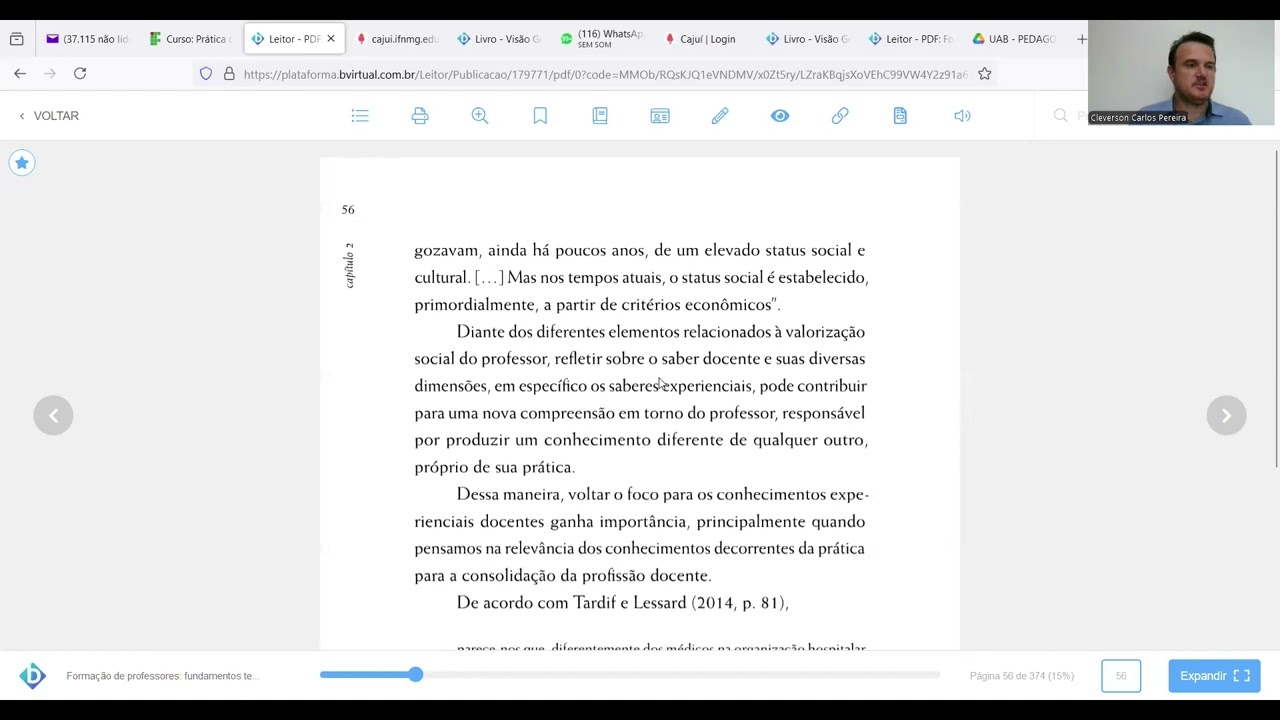Click the zoom-in magnifier icon
The width and height of the screenshot is (1280, 720).
point(480,116)
